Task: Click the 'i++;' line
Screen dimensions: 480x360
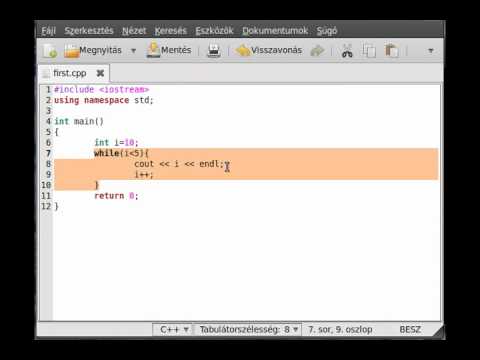Action: [144, 175]
